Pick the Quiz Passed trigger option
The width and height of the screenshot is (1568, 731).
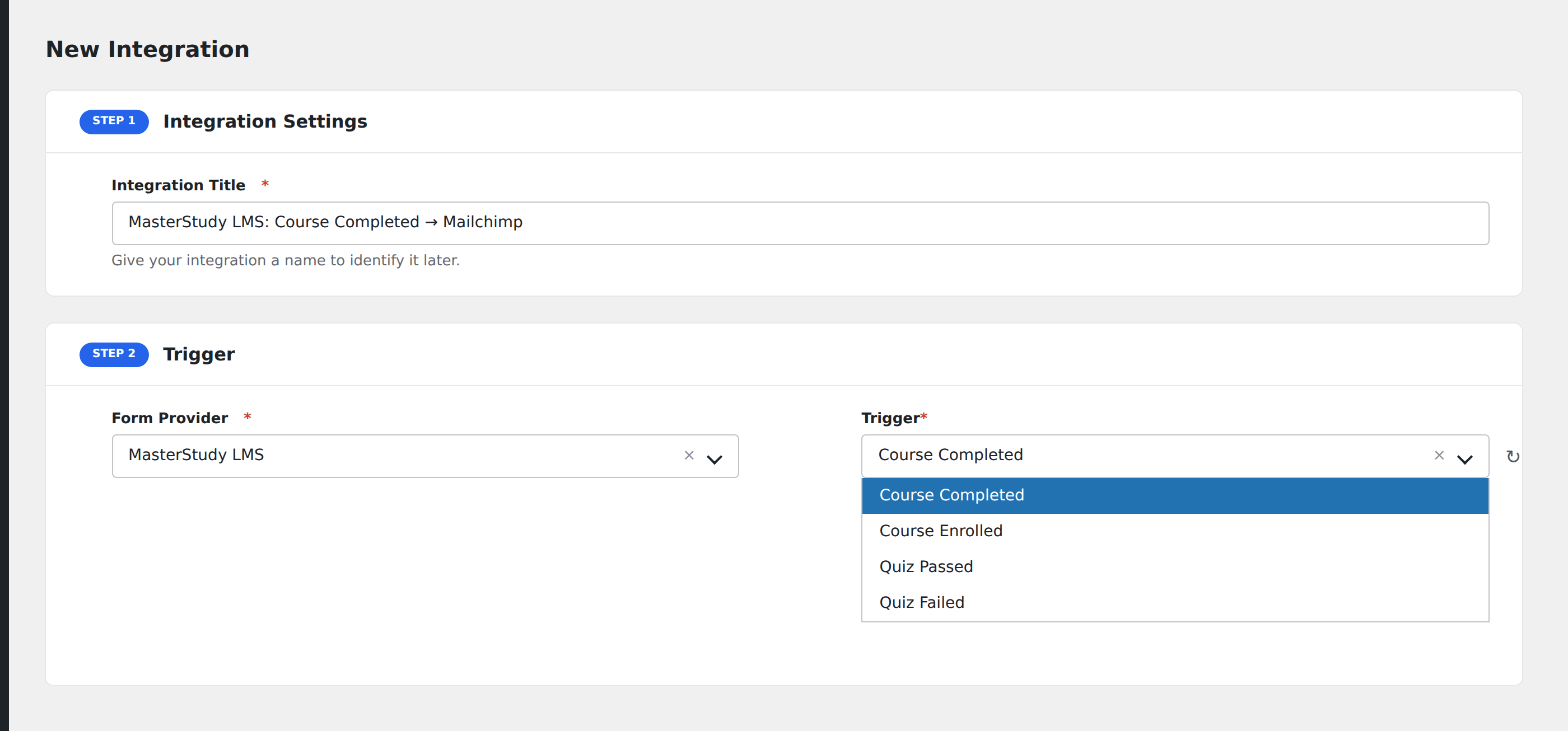click(x=1175, y=567)
